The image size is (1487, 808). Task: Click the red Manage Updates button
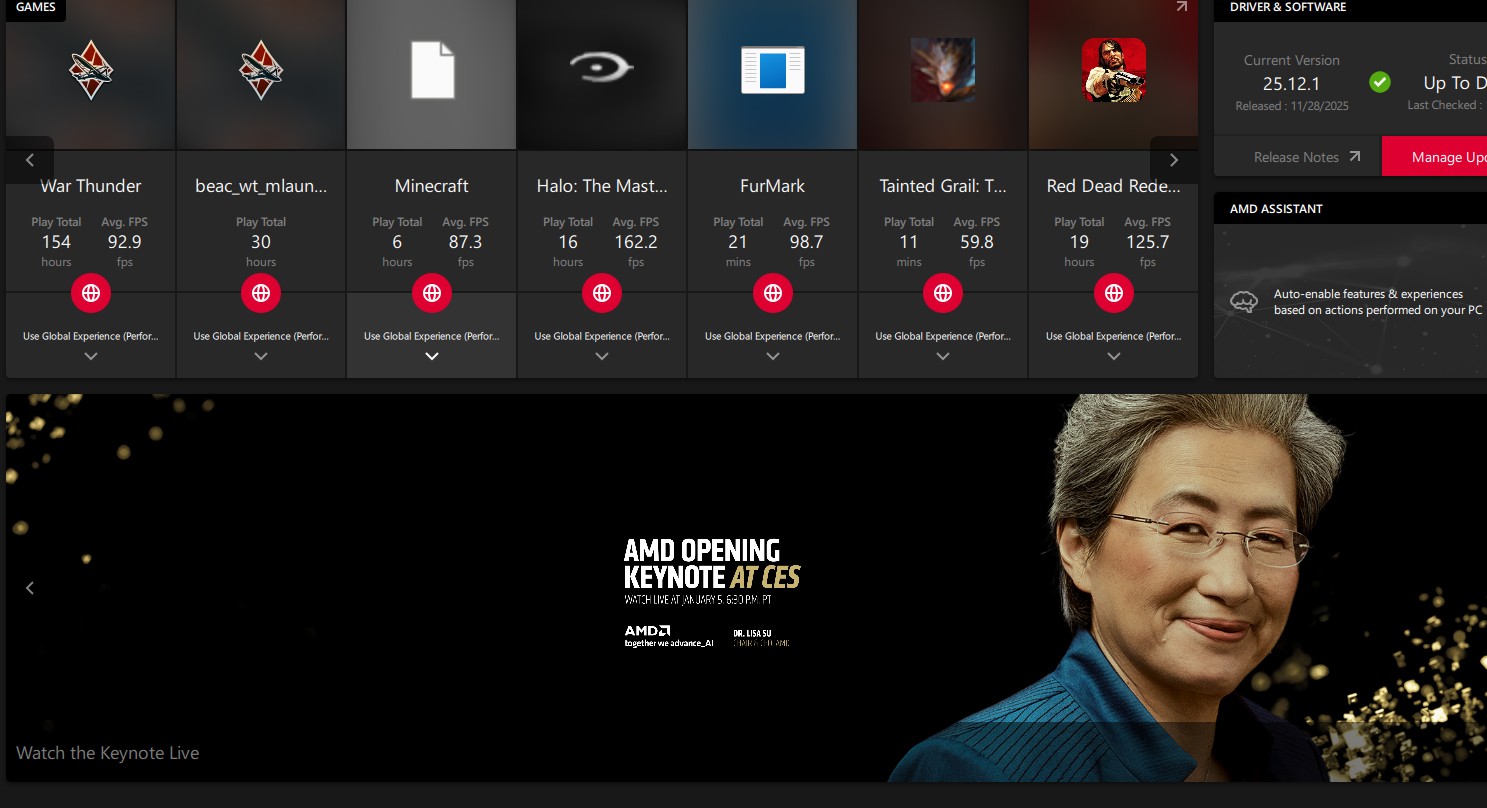click(x=1434, y=157)
